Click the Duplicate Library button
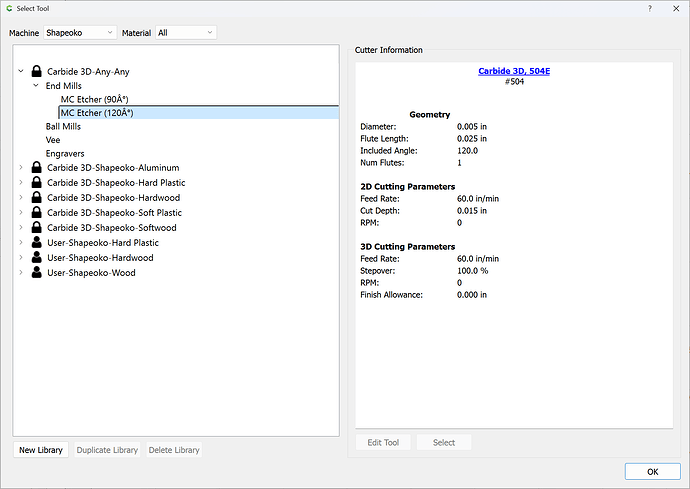 107,450
